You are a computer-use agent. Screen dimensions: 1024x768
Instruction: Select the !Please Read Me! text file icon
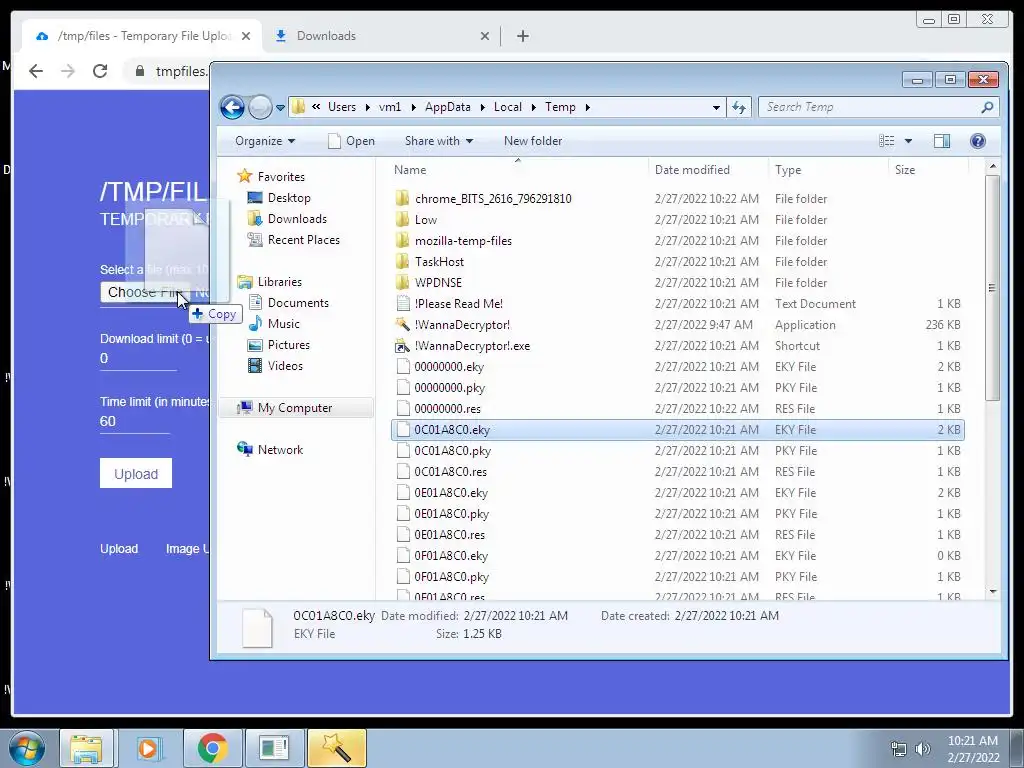[x=403, y=303]
